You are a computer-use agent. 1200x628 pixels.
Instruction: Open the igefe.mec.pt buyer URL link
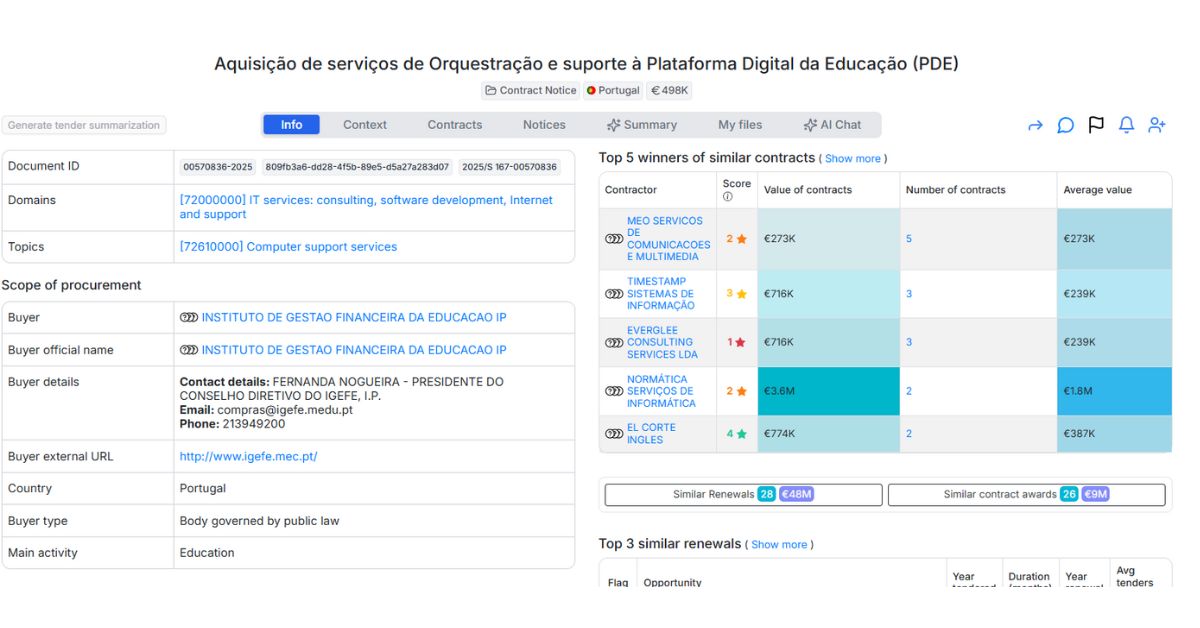point(248,457)
